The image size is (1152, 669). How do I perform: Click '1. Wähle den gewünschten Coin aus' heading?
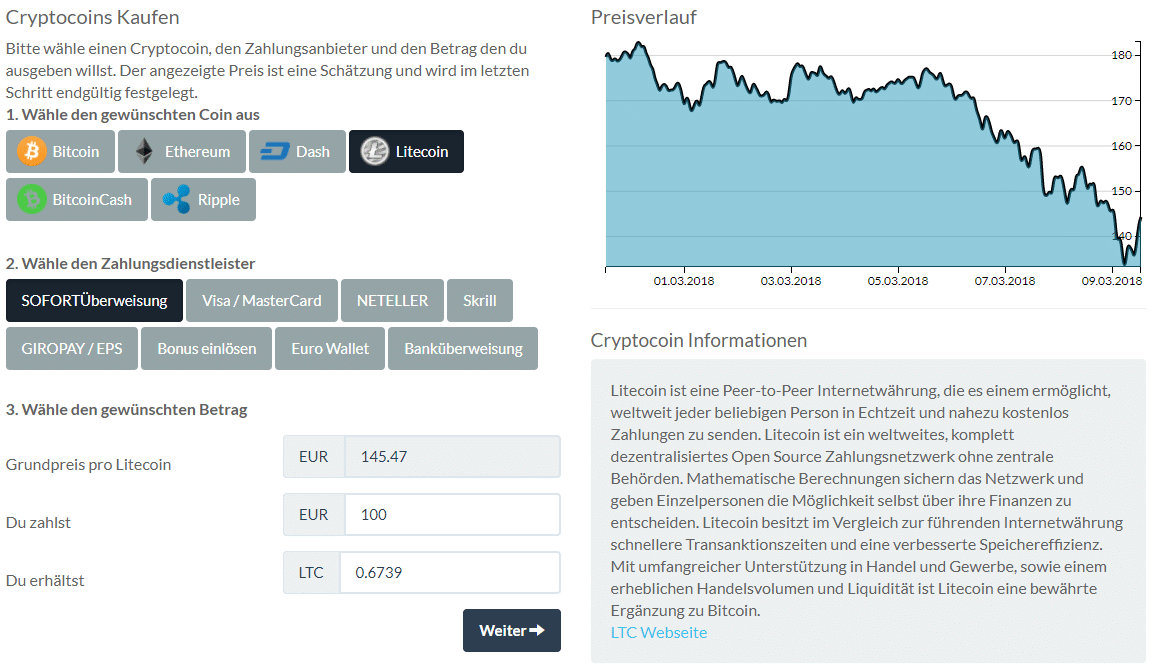tap(132, 115)
